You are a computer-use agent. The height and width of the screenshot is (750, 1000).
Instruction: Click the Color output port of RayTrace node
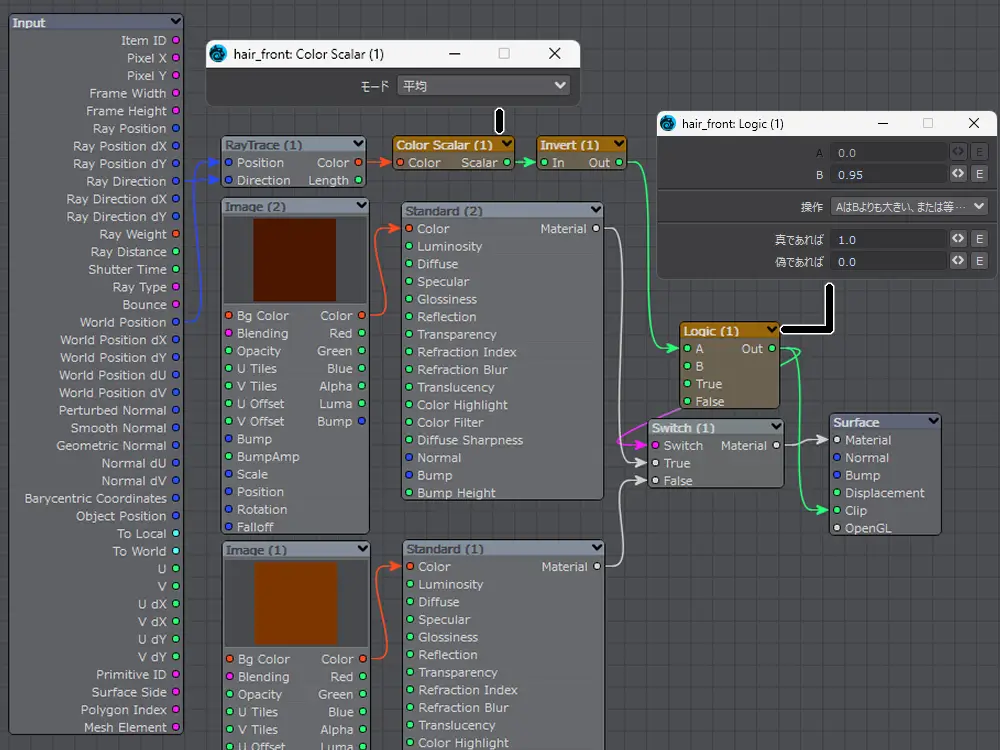(359, 163)
